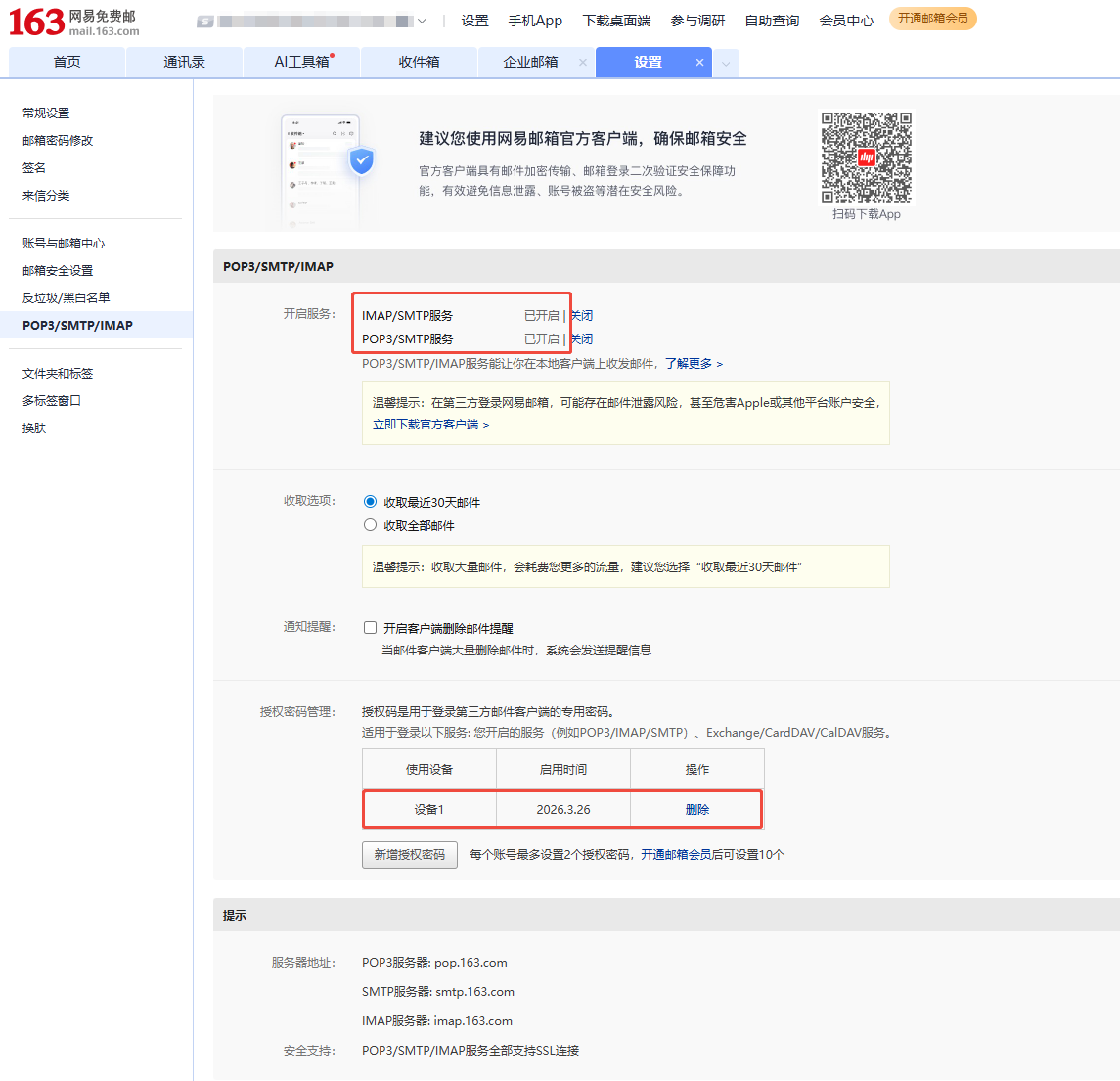The height and width of the screenshot is (1081, 1120).
Task: Delete the 设备1 authorization code
Action: pos(696,810)
